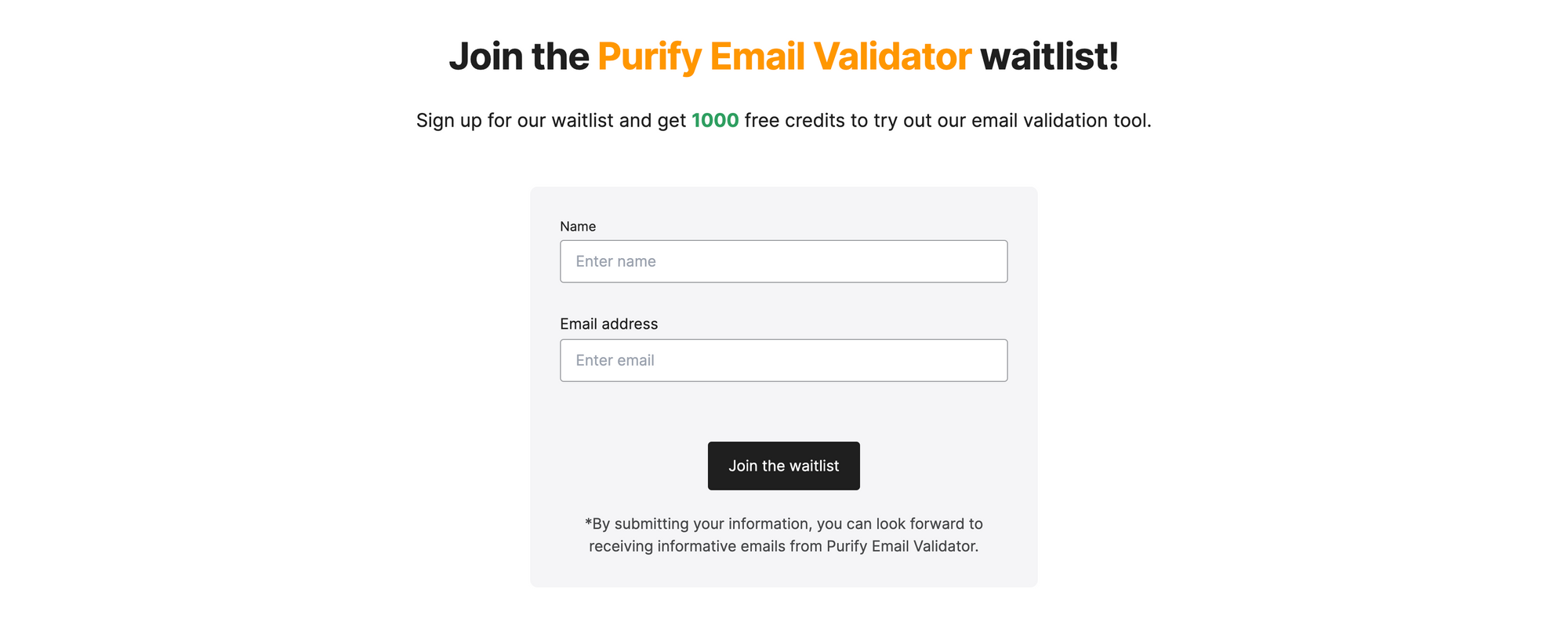1568x619 pixels.
Task: Click the asterisk at the disclaimer start
Action: pos(589,523)
